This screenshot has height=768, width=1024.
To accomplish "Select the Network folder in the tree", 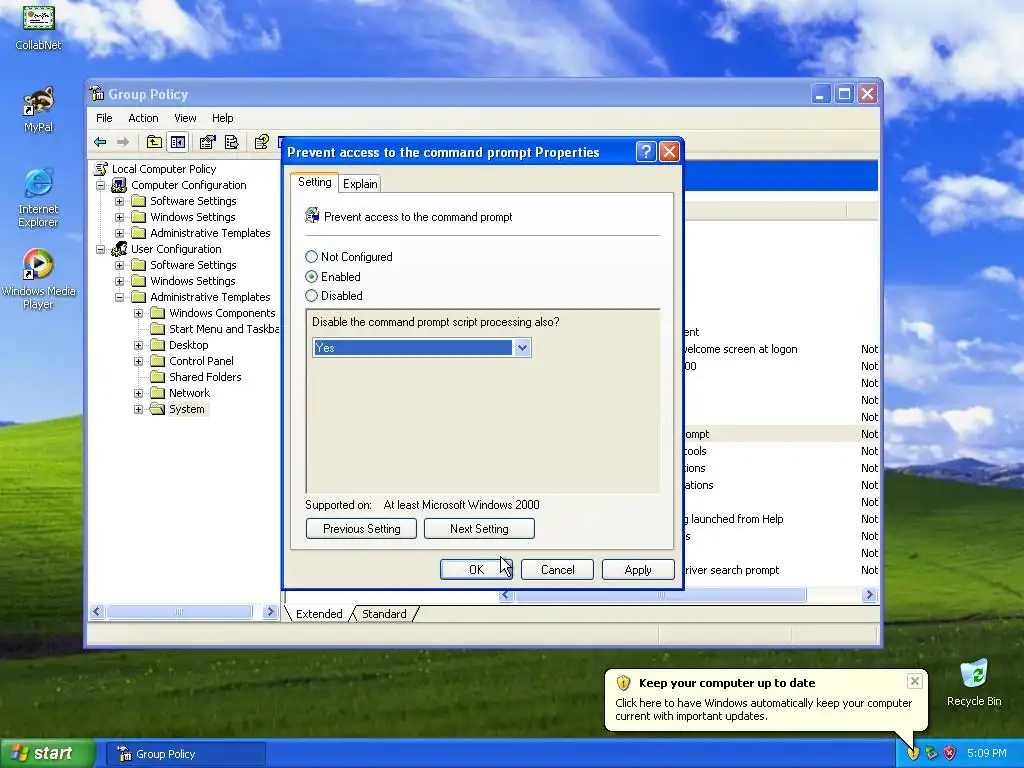I will (189, 393).
